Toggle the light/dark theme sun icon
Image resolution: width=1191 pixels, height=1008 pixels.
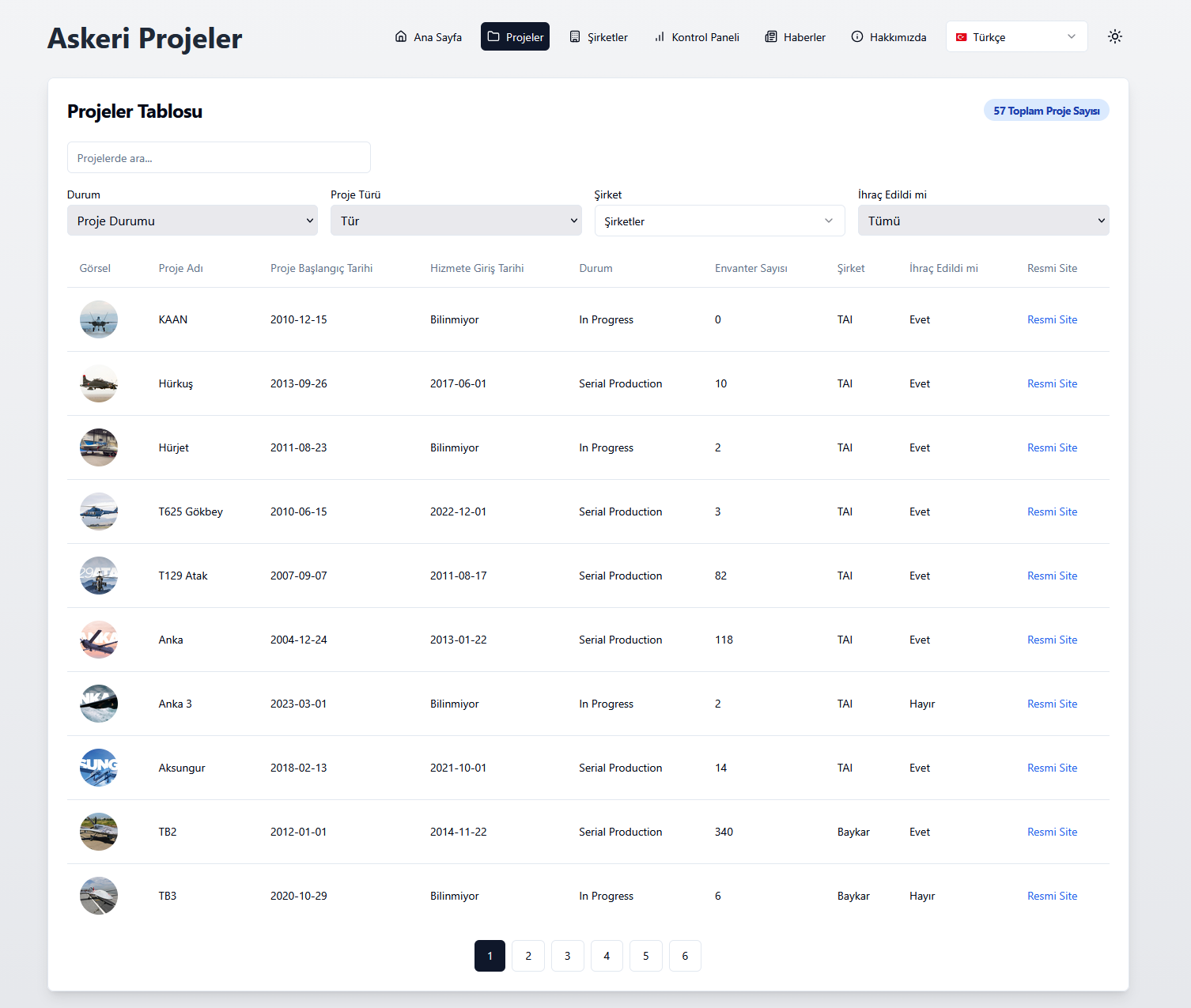coord(1115,36)
